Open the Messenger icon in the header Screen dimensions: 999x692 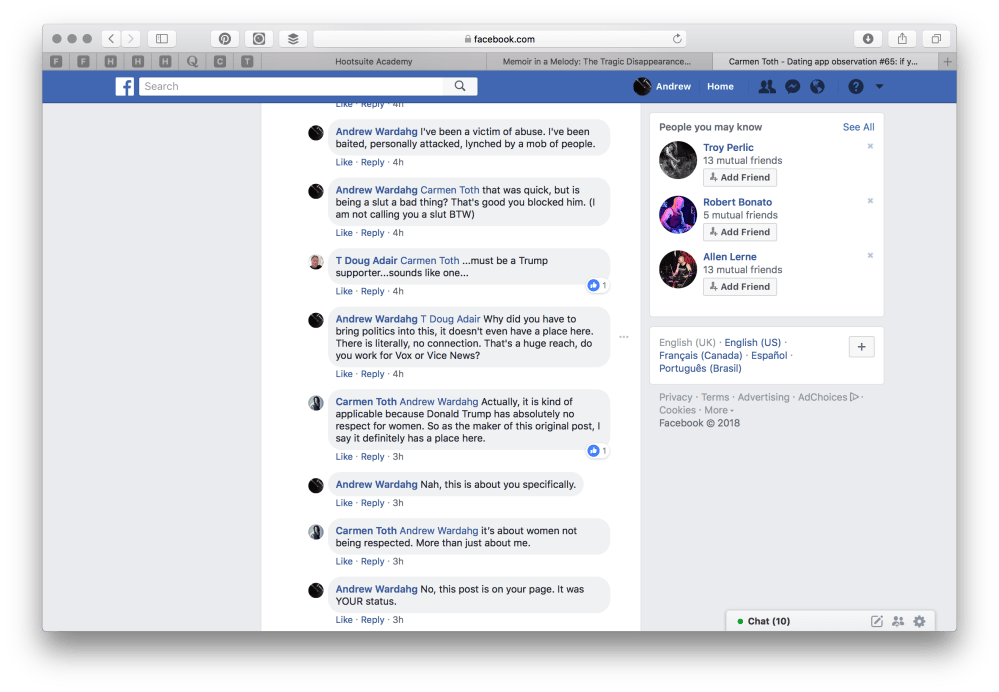tap(792, 87)
